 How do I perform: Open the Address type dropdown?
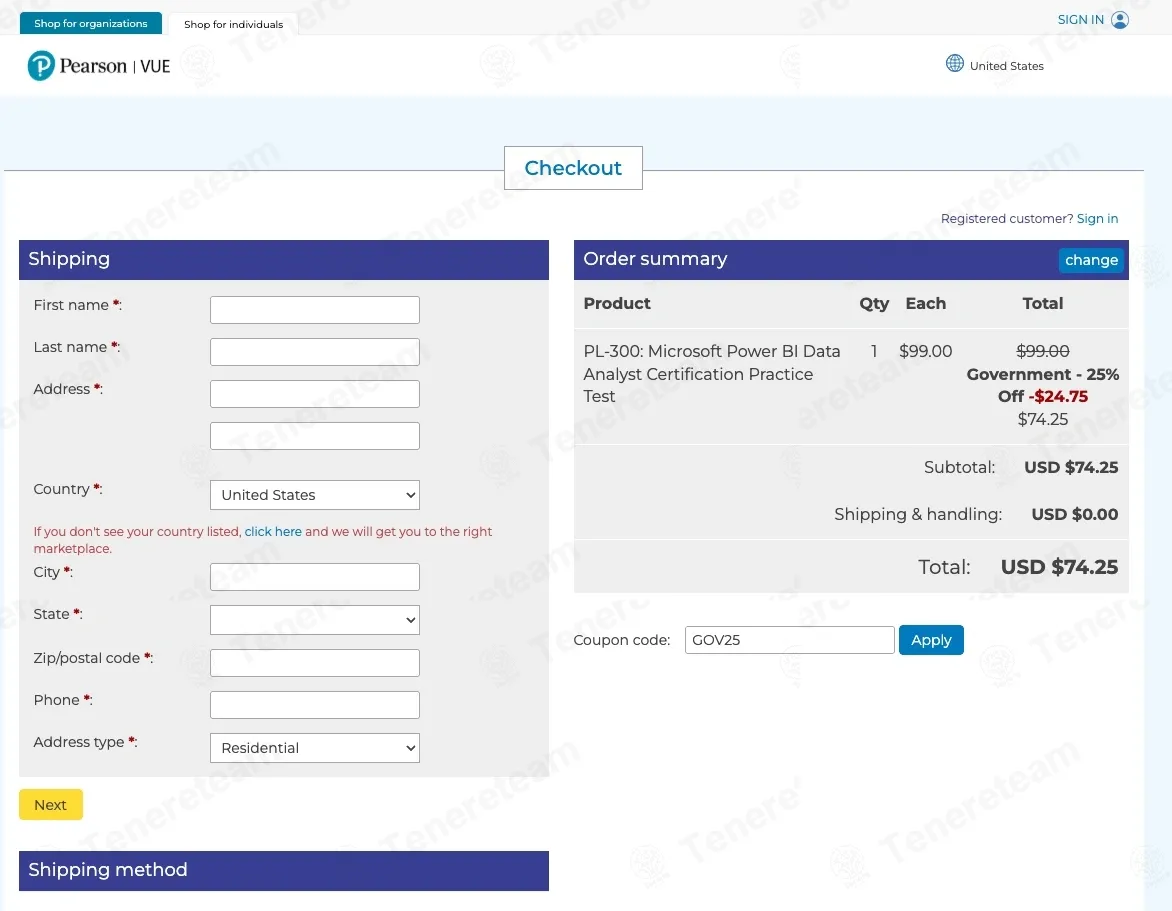[315, 748]
